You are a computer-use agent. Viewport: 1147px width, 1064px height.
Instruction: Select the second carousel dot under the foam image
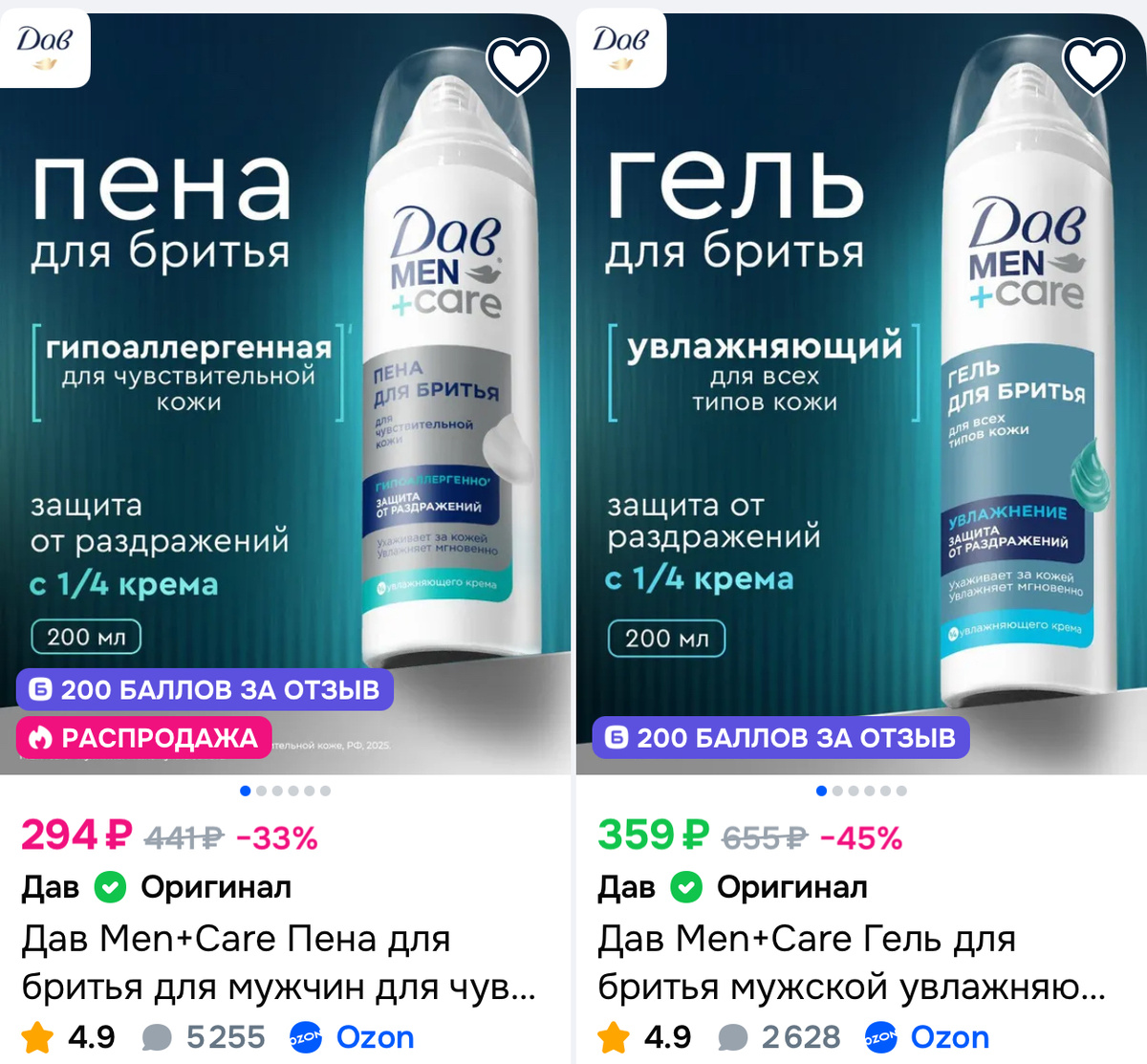tap(262, 791)
